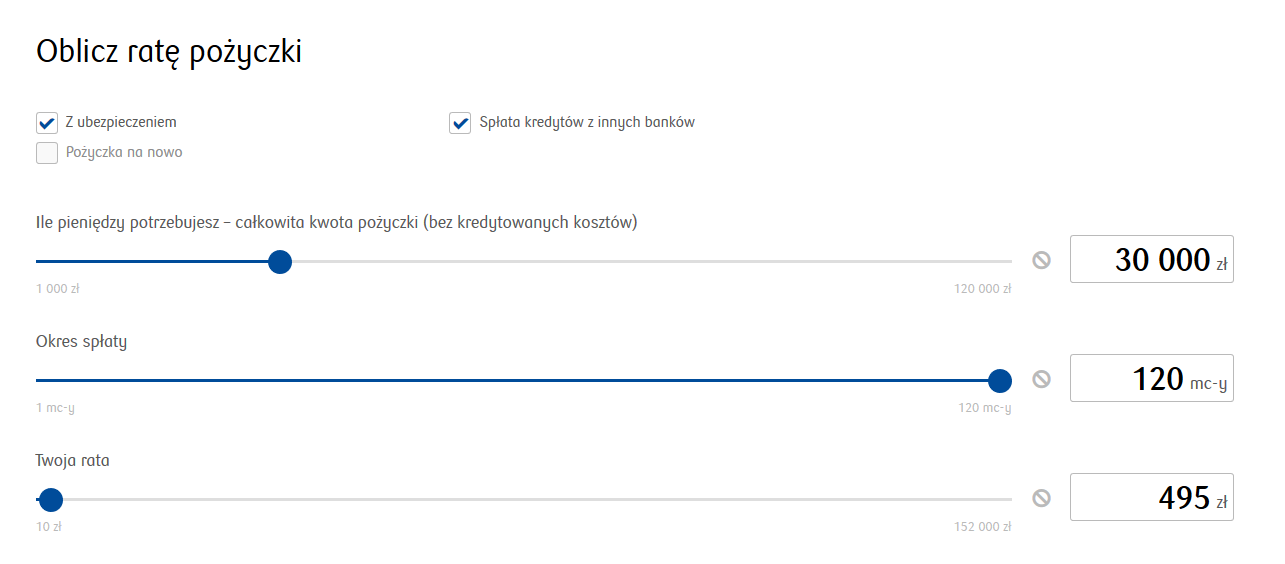Click lock icon beside loan amount slider
Image resolution: width=1285 pixels, height=564 pixels.
(x=1041, y=260)
